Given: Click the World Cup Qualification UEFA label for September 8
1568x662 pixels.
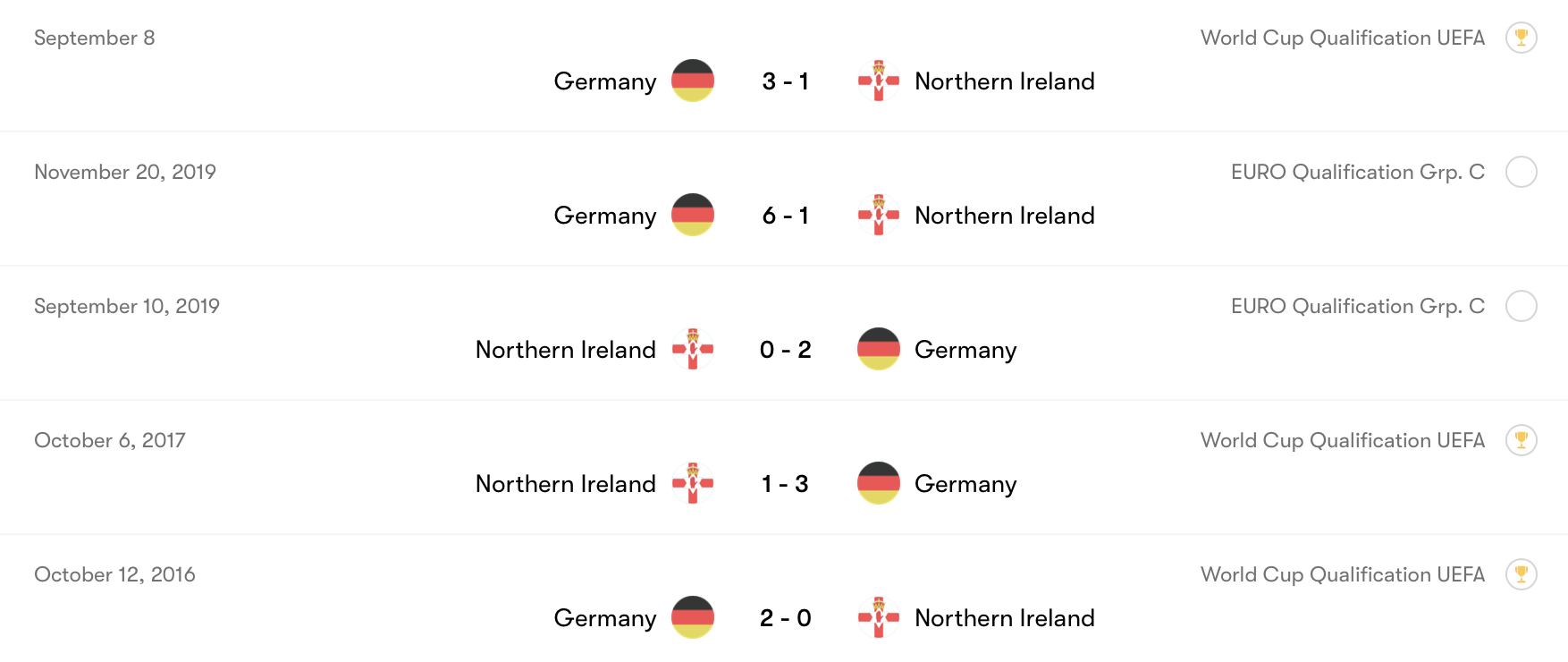Looking at the screenshot, I should point(1342,38).
